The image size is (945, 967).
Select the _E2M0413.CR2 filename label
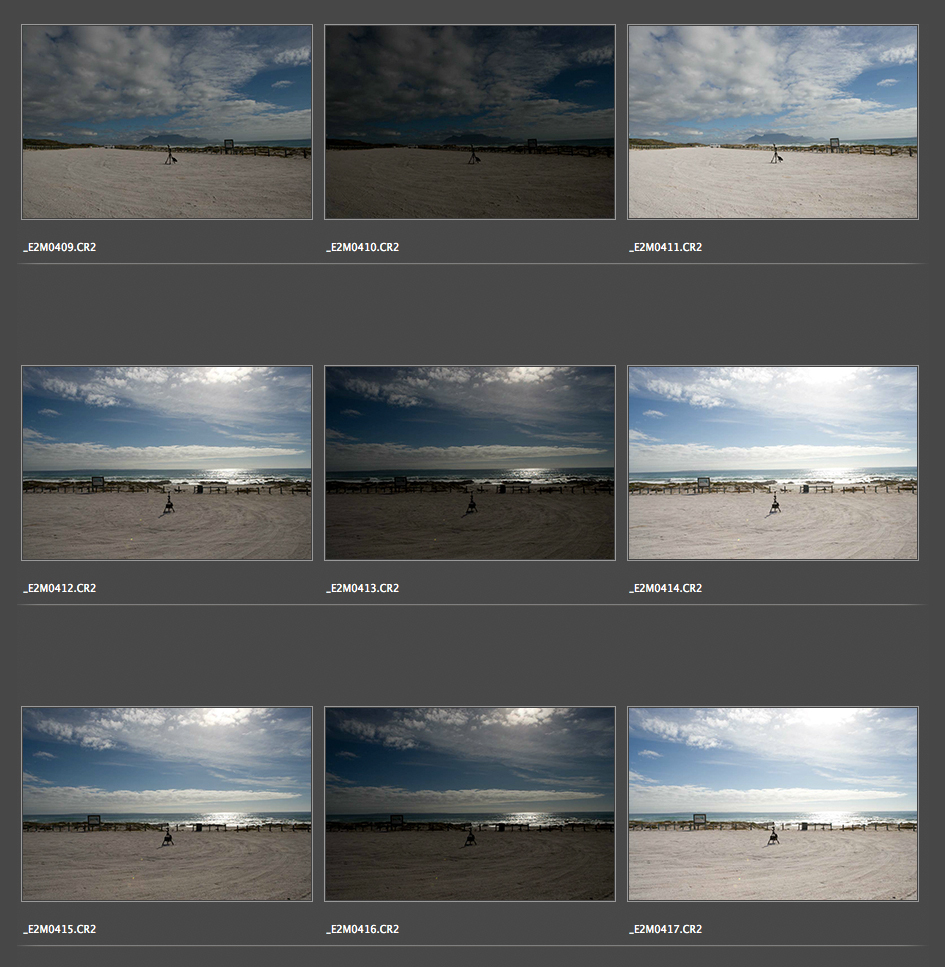pyautogui.click(x=363, y=588)
